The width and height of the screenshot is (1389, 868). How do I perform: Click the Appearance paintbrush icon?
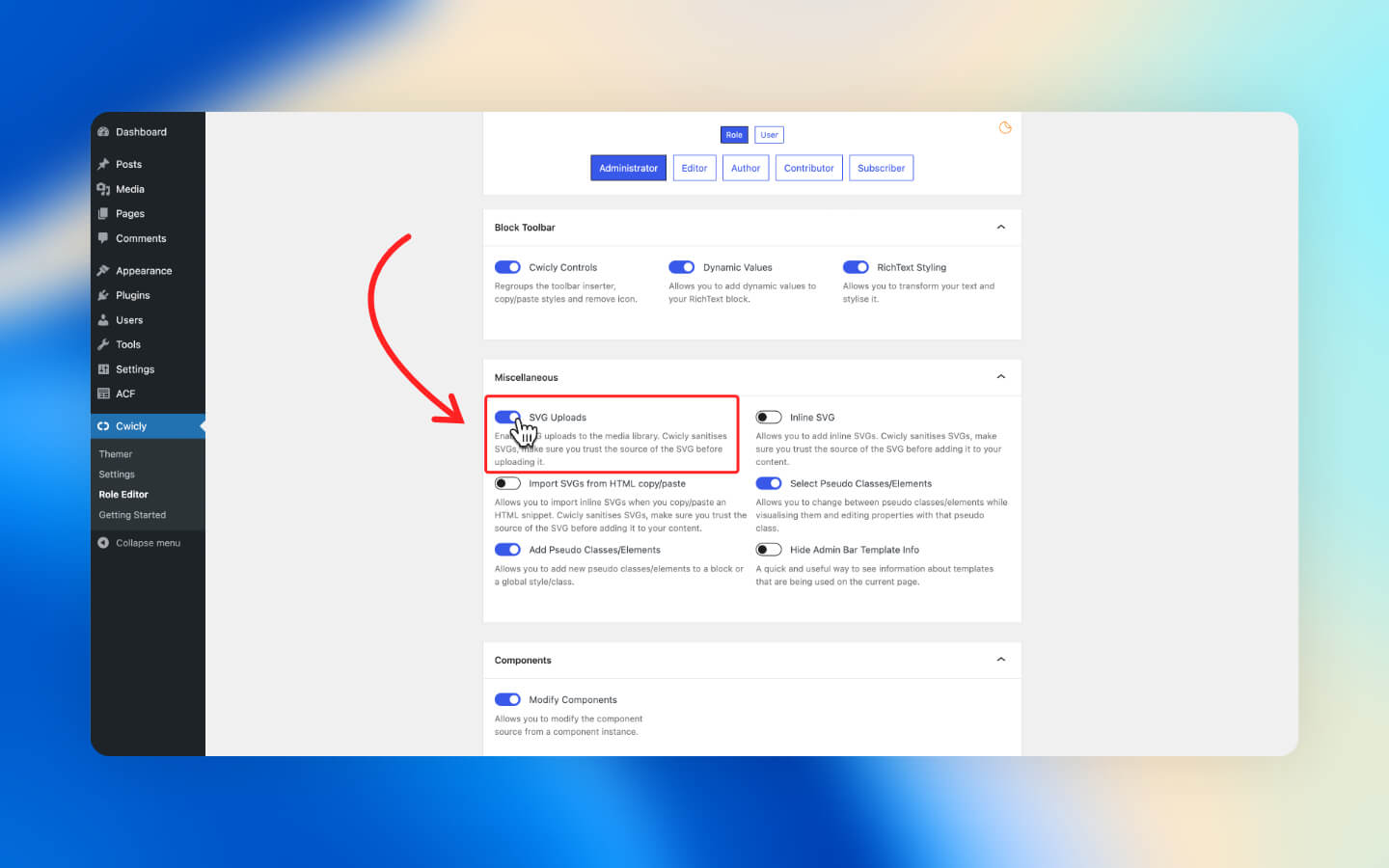click(x=103, y=271)
